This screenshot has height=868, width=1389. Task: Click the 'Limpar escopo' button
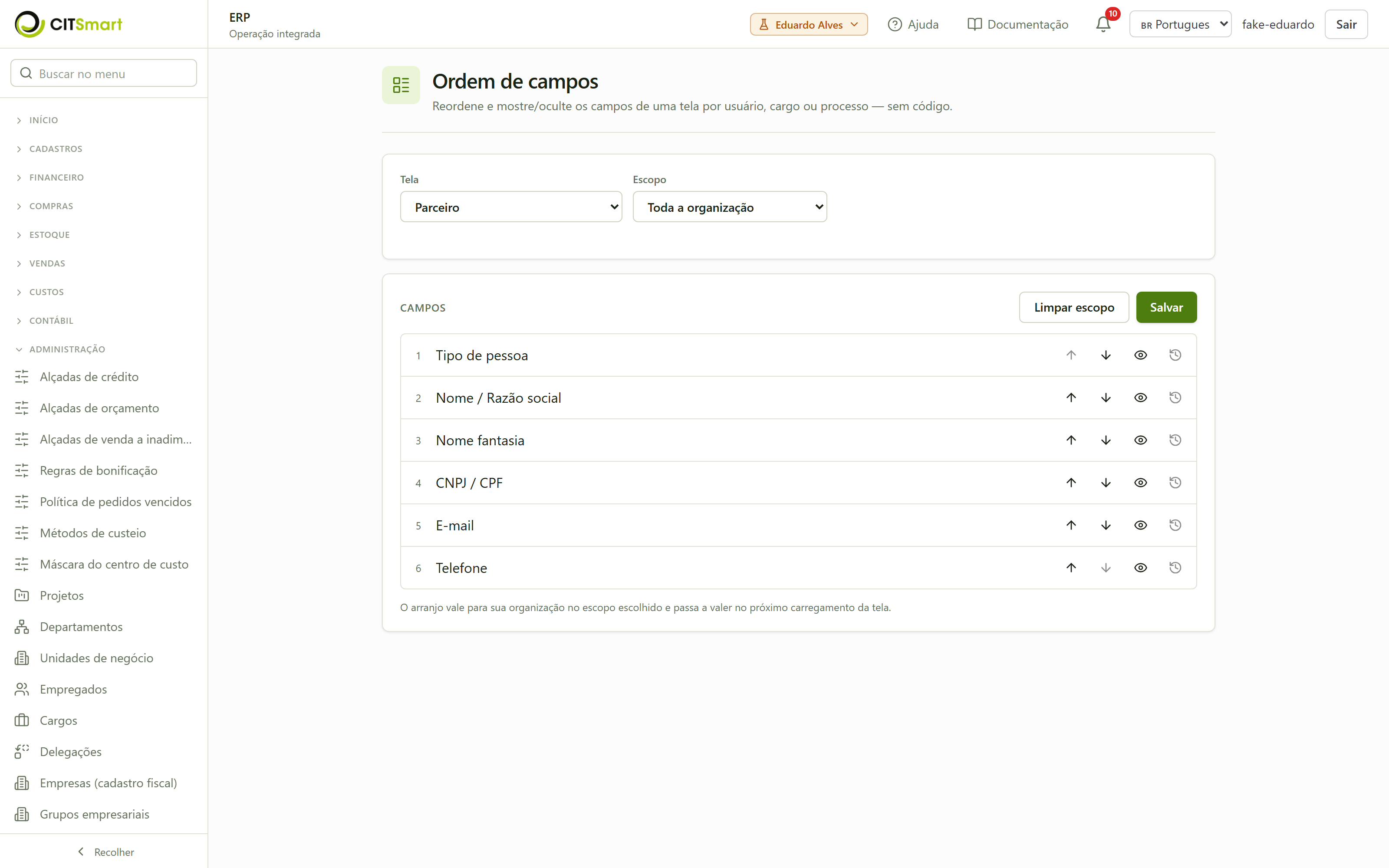tap(1074, 307)
